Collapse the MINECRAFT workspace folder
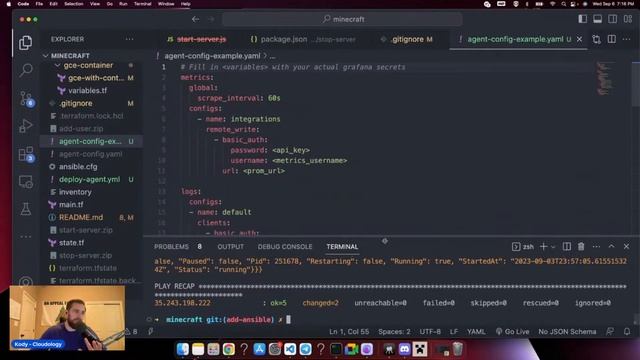The height and width of the screenshot is (360, 640). [x=70, y=56]
